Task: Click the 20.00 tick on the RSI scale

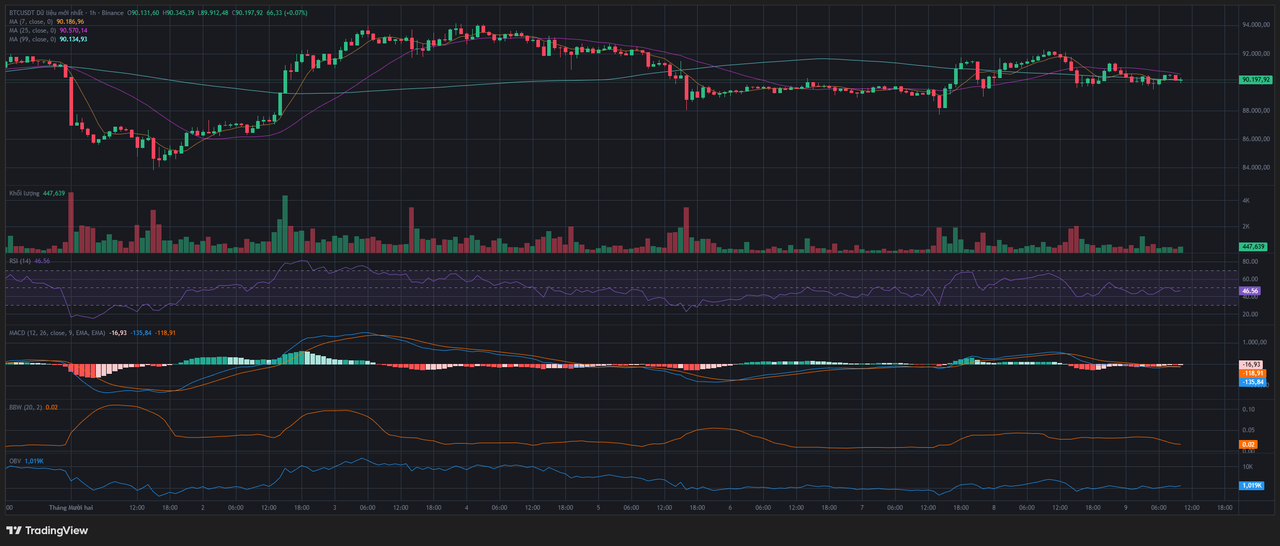Action: (1250, 314)
